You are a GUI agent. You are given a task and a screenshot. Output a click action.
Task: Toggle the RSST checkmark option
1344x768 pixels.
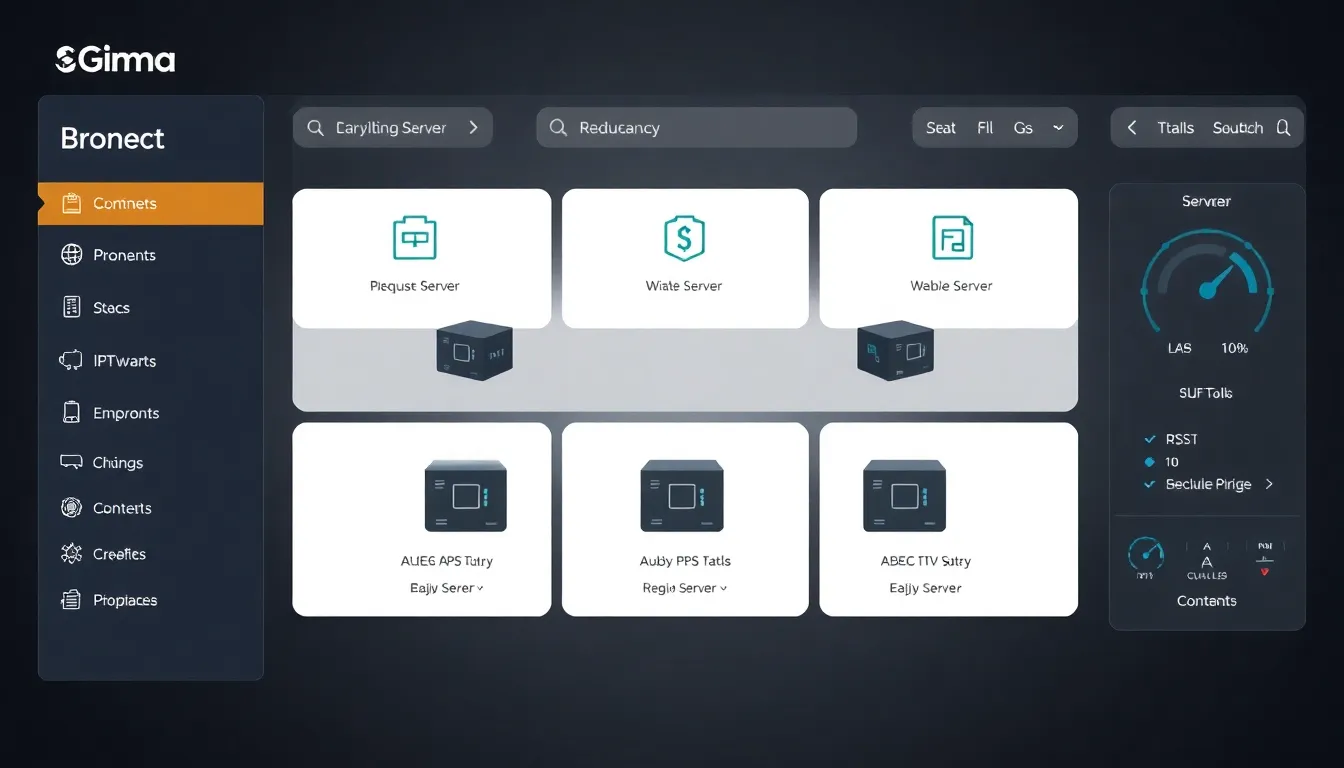pyautogui.click(x=1150, y=439)
